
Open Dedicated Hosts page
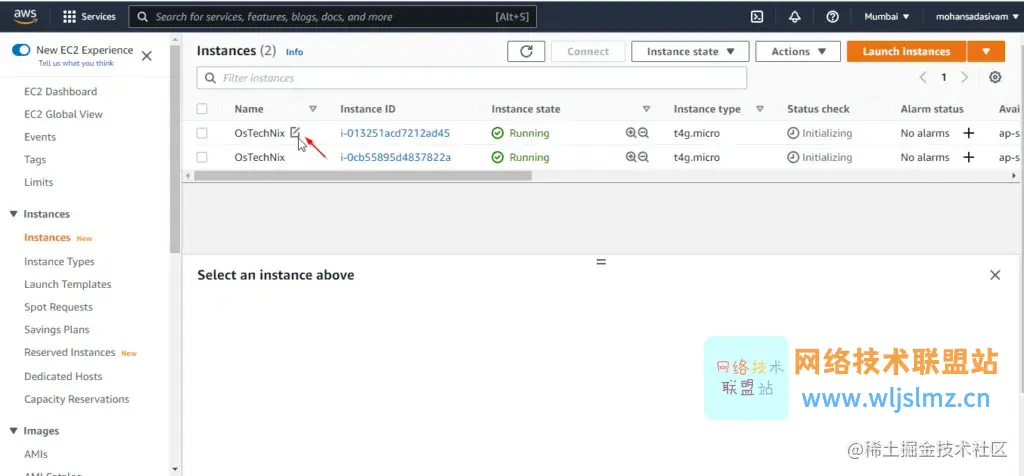point(63,377)
